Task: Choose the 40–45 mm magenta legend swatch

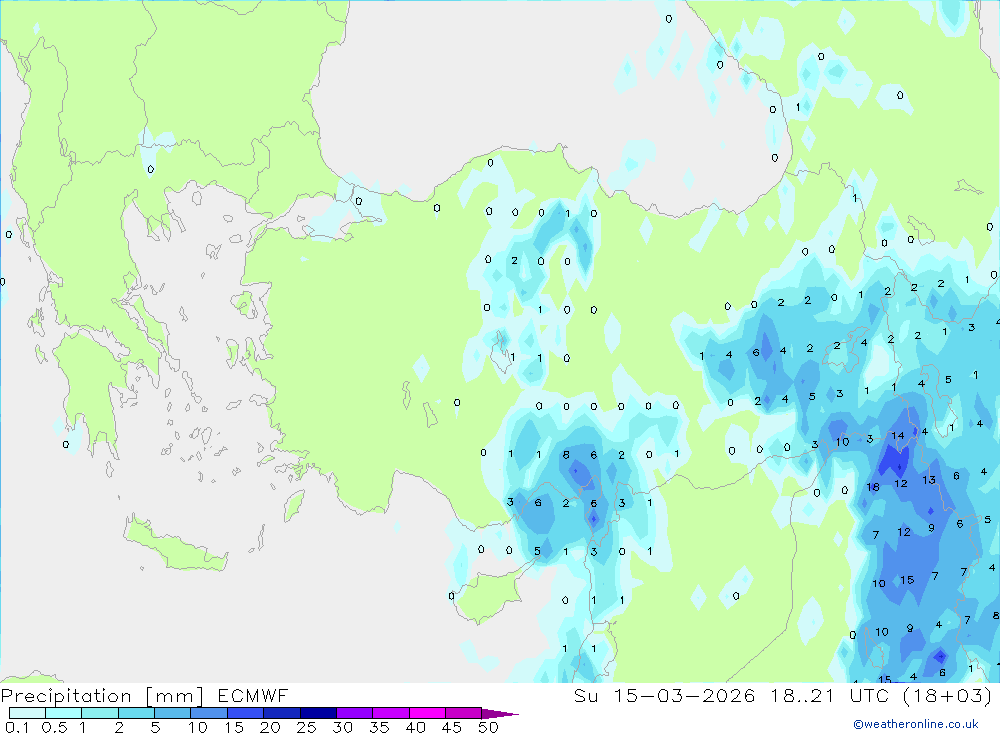Action: [x=427, y=713]
